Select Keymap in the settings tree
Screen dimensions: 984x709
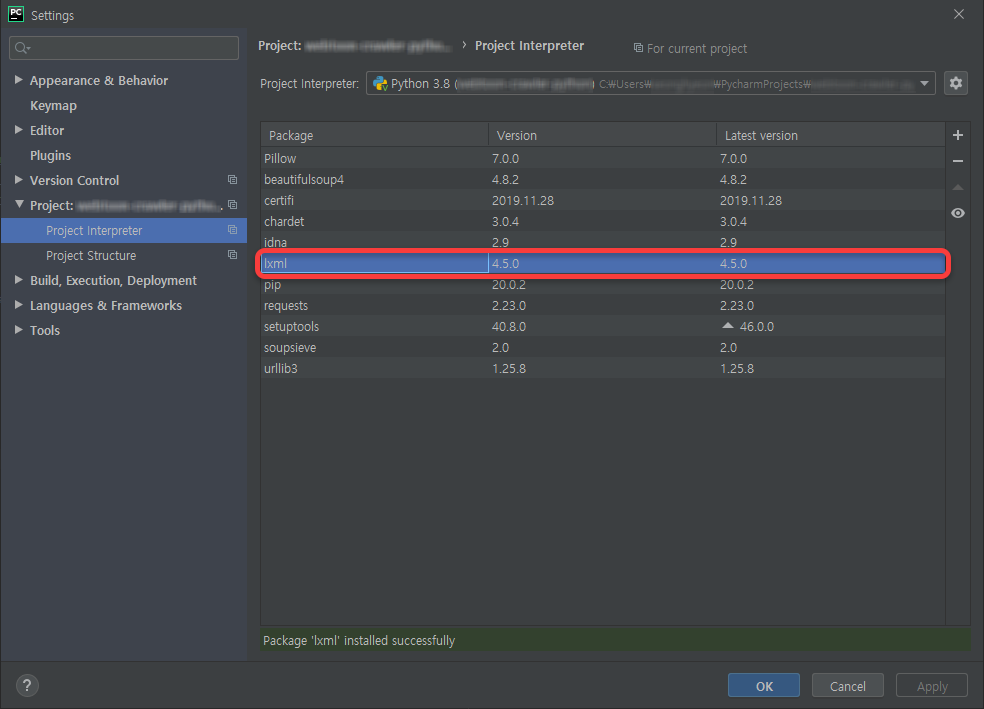pos(53,105)
